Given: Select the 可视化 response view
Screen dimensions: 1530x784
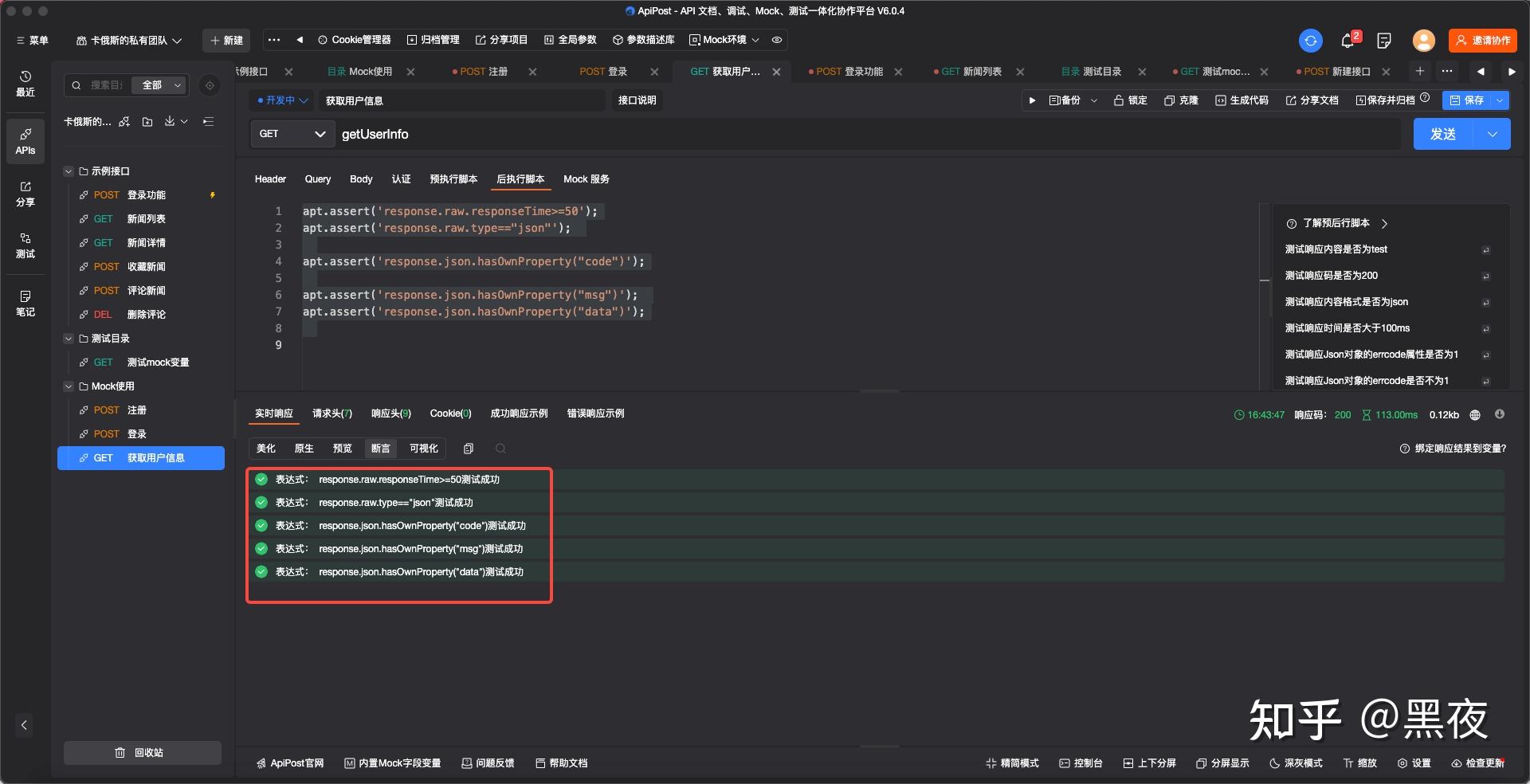Looking at the screenshot, I should 423,449.
